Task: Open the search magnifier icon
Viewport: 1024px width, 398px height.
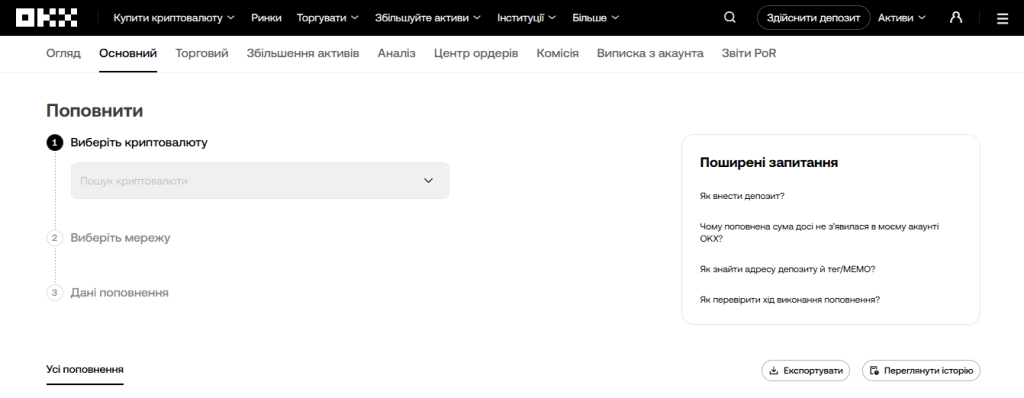Action: point(730,18)
